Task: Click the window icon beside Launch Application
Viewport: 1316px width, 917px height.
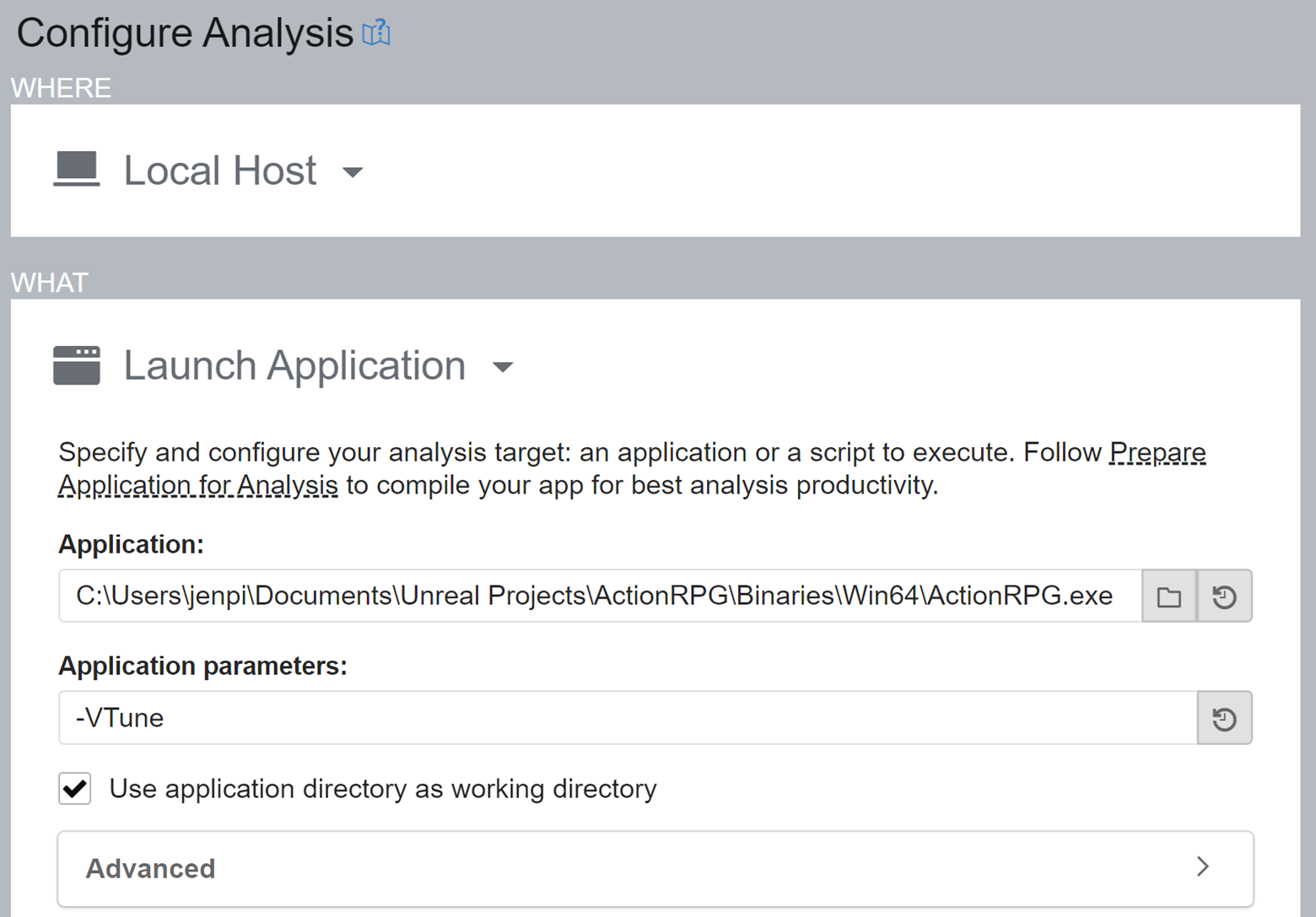Action: (x=77, y=365)
